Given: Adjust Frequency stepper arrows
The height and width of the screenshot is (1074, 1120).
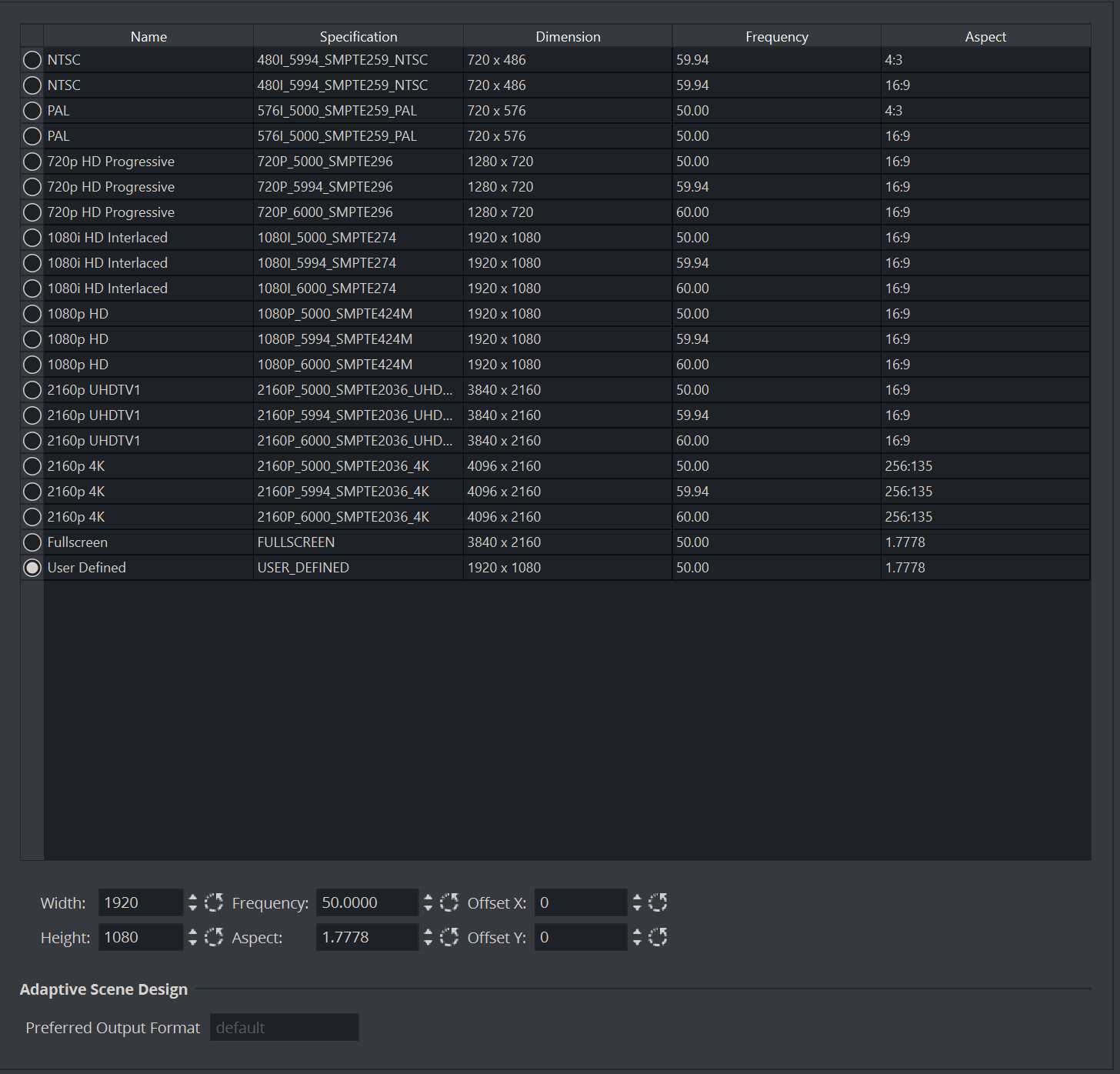Looking at the screenshot, I should 428,902.
